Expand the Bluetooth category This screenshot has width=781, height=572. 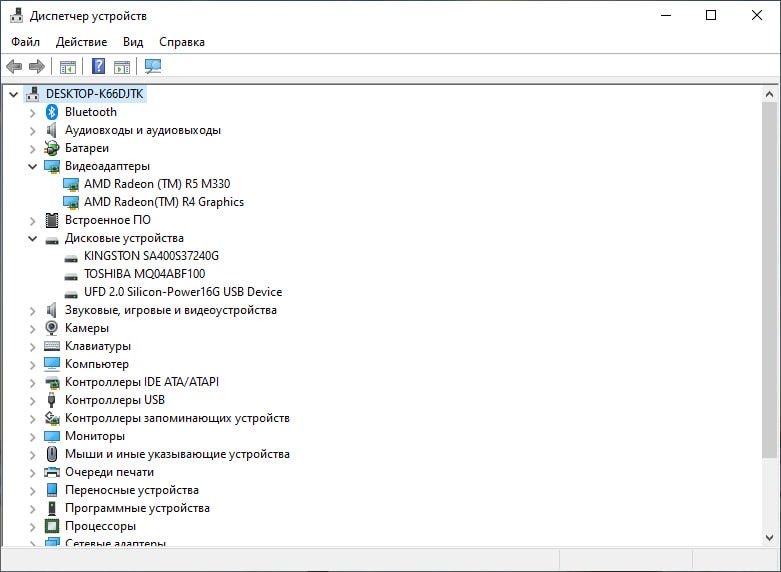point(32,113)
